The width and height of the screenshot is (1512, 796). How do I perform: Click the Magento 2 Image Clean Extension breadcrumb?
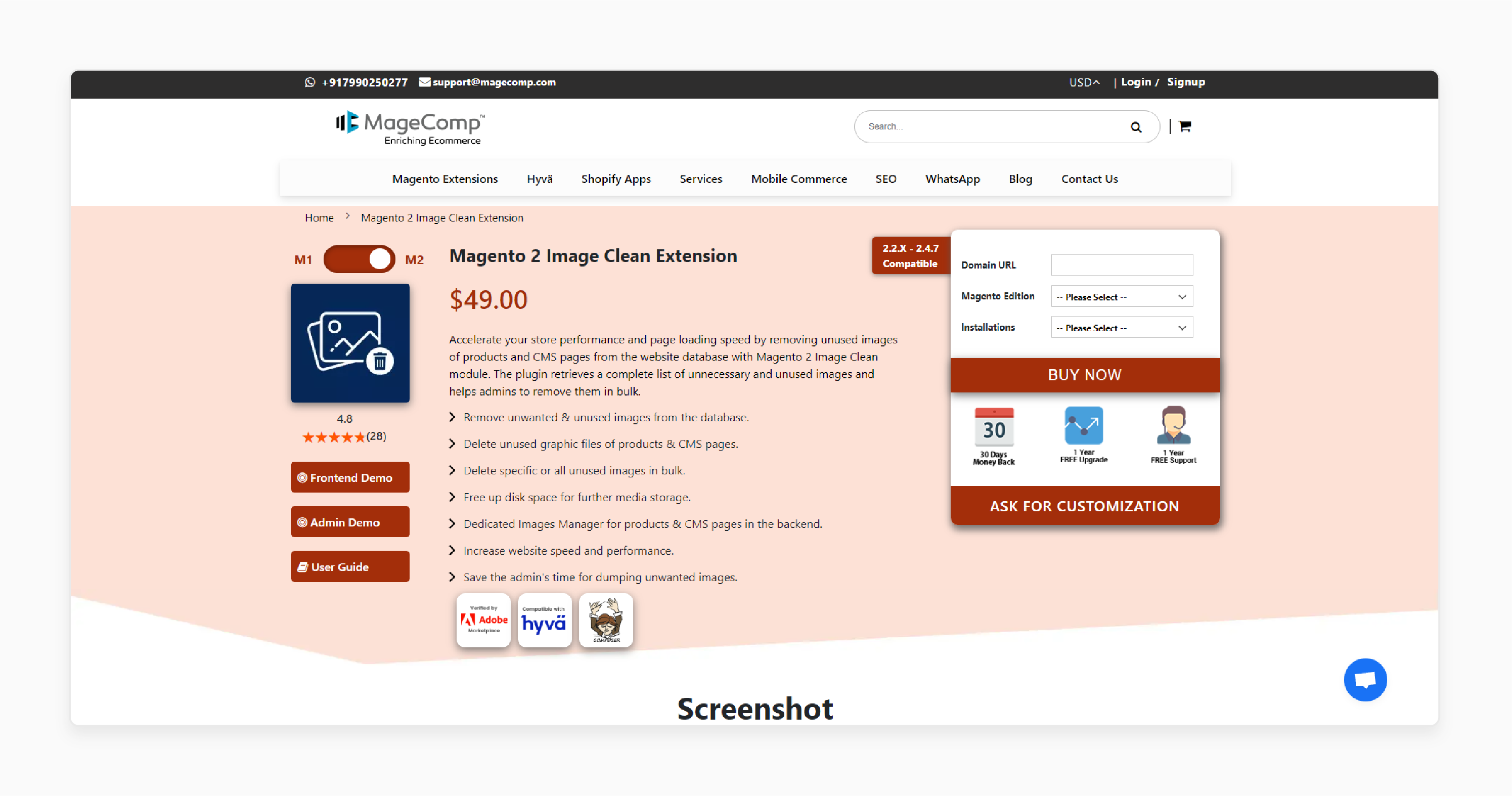442,218
